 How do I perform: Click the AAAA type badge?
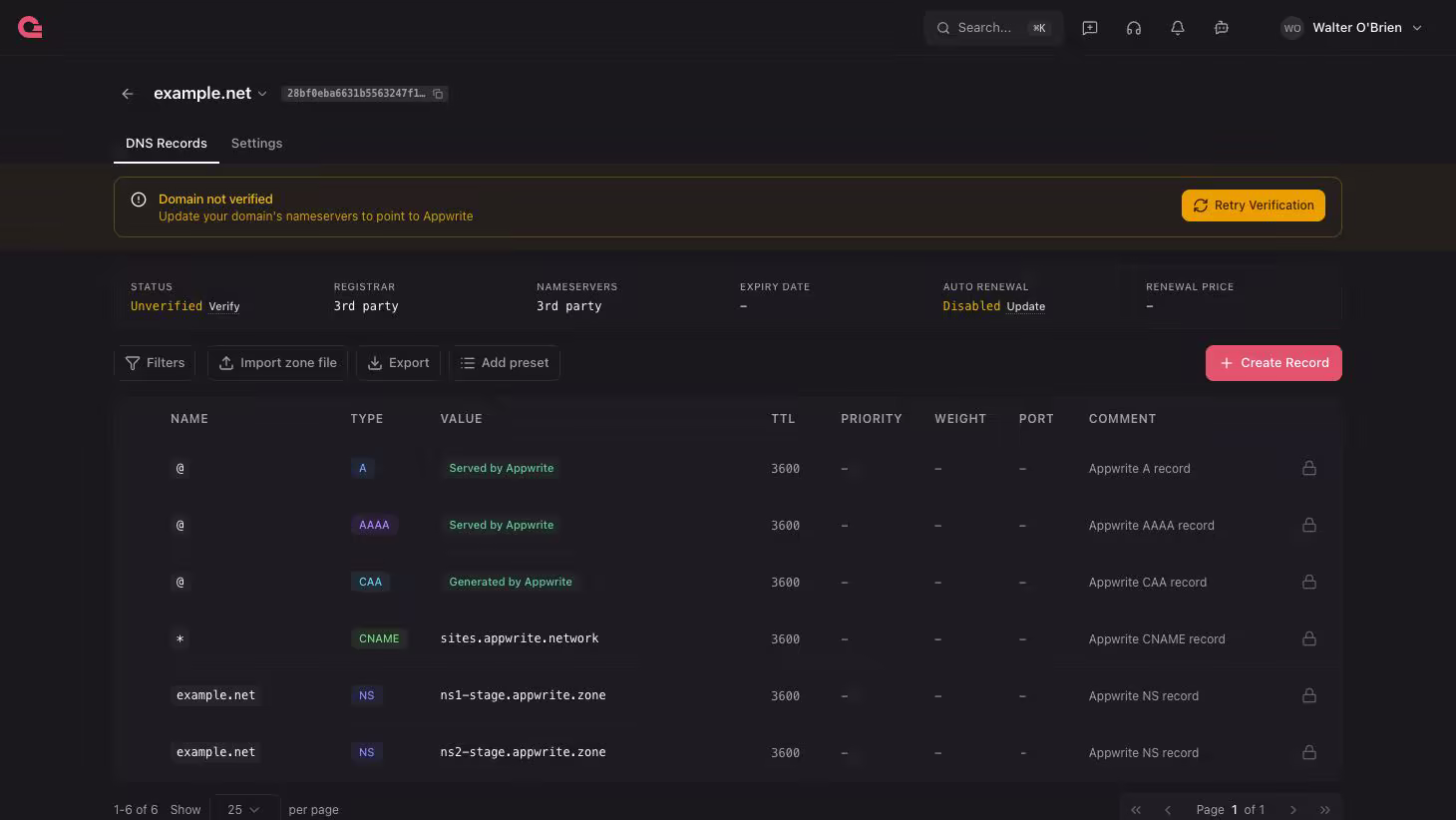pyautogui.click(x=374, y=525)
